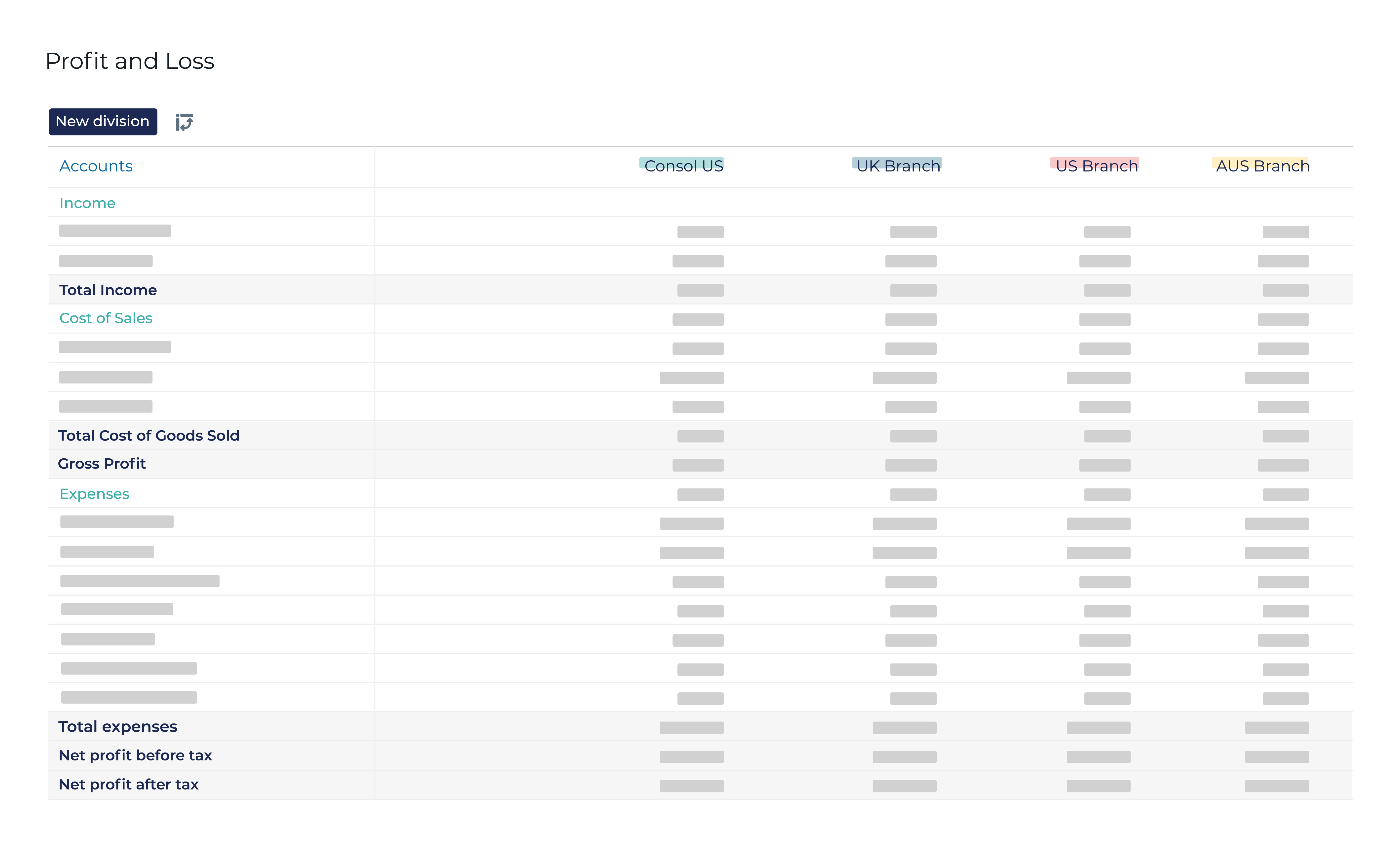Collapse the Expenses section
Image resolution: width=1400 pixels, height=852 pixels.
[94, 494]
